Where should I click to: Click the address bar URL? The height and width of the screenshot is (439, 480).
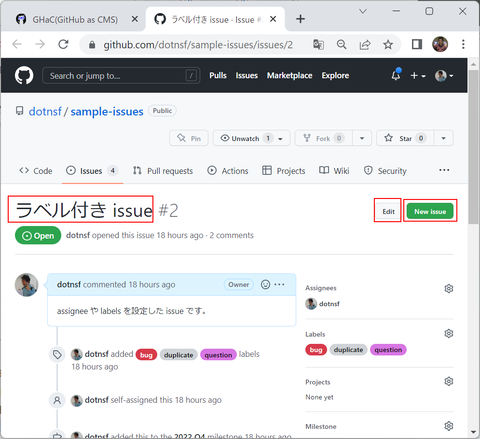(x=198, y=45)
